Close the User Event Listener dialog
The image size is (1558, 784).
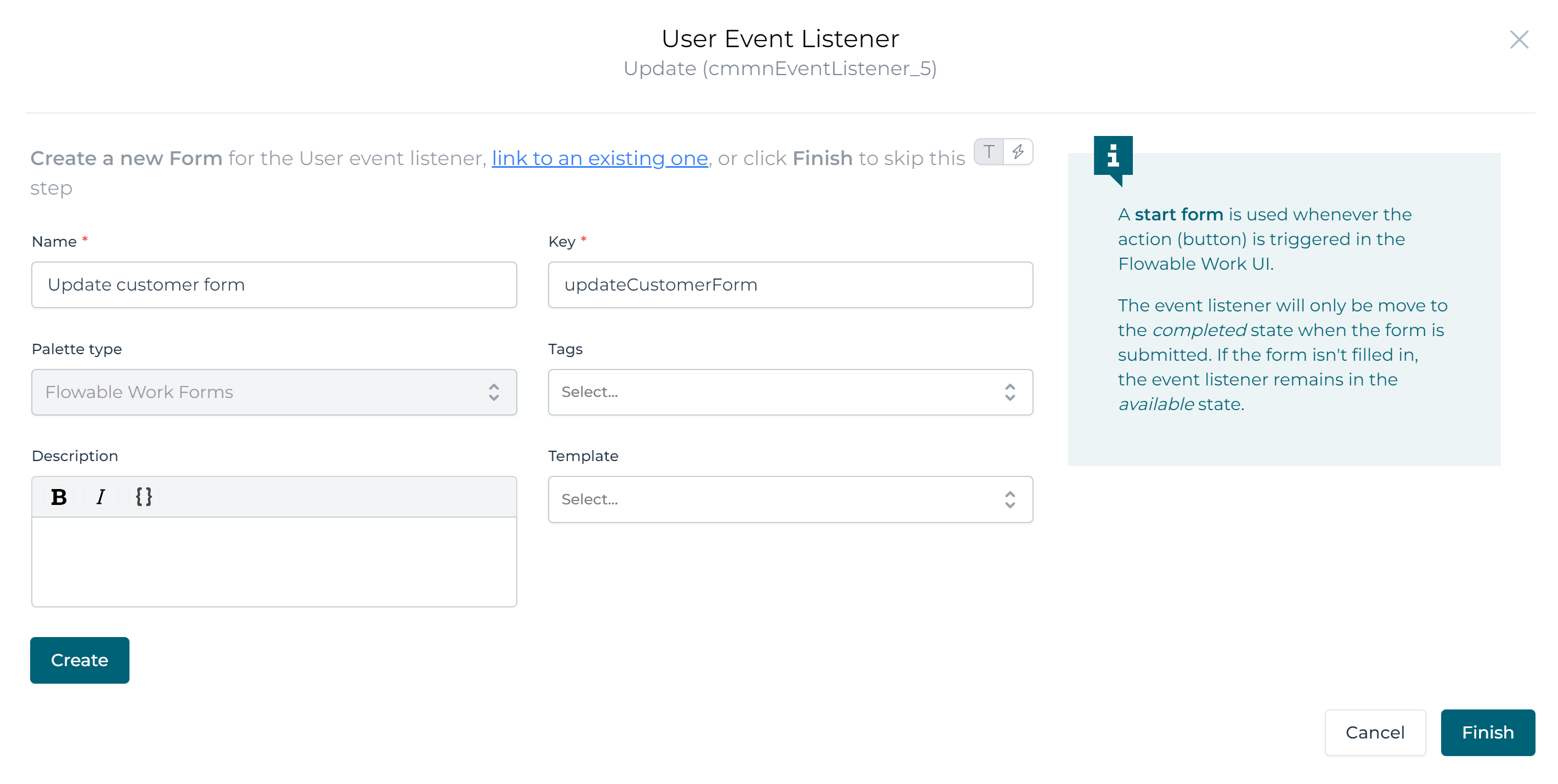point(1519,40)
